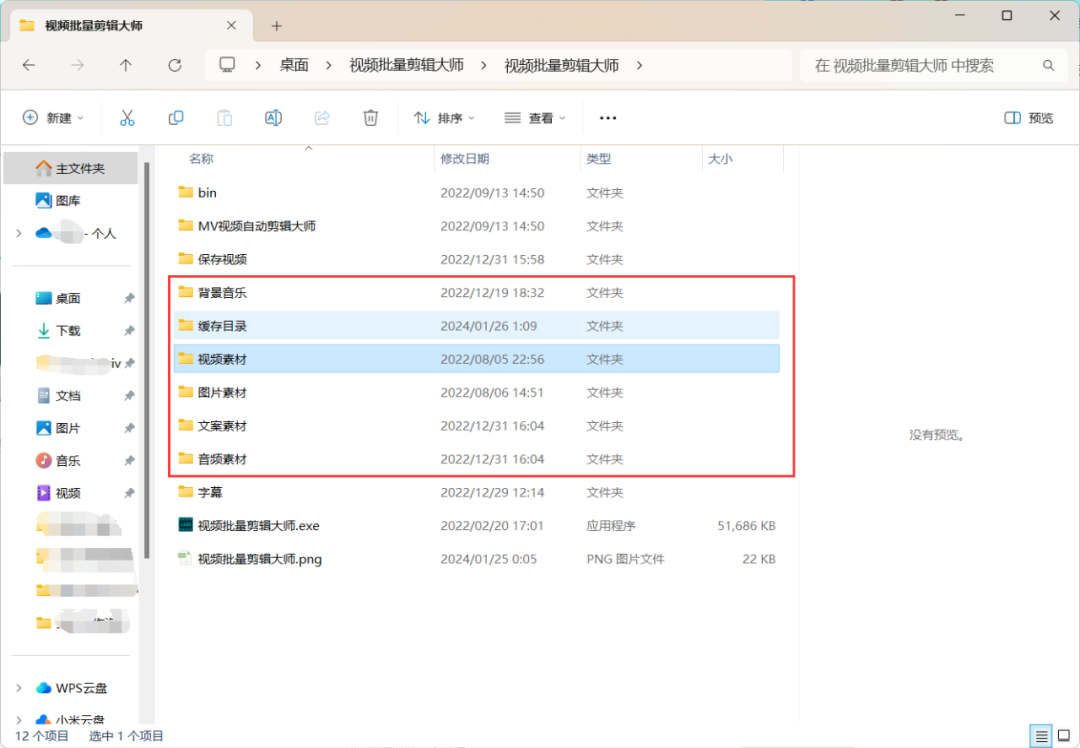Go up one folder level arrow
Viewport: 1080px width, 748px height.
point(125,65)
